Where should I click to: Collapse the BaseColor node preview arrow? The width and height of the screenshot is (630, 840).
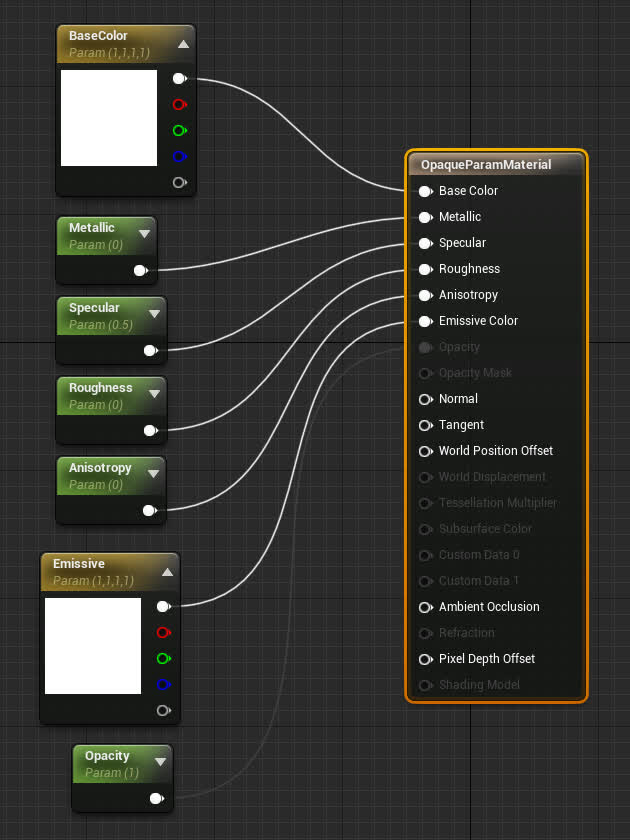(x=183, y=44)
